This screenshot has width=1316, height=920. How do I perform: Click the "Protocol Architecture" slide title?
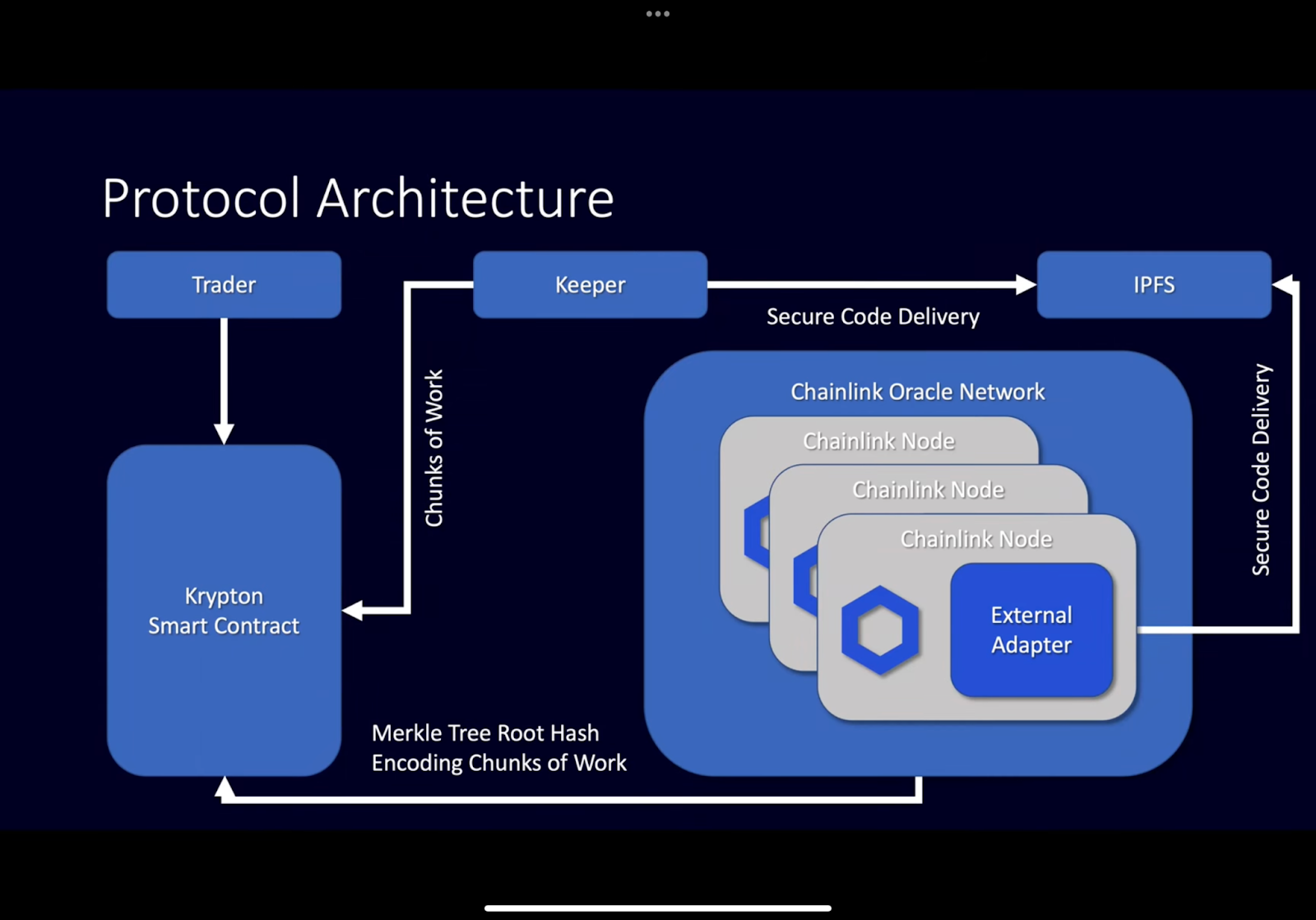coord(358,198)
